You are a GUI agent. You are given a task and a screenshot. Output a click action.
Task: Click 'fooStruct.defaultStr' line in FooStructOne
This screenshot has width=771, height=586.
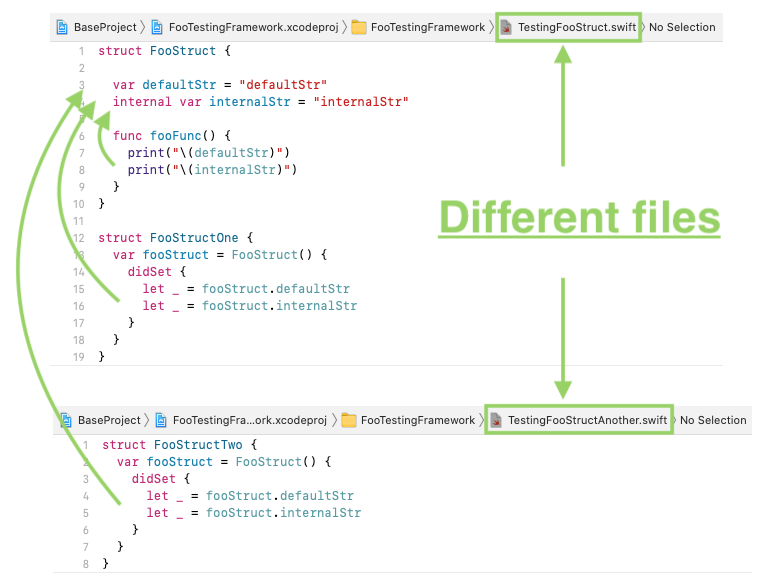pos(246,289)
